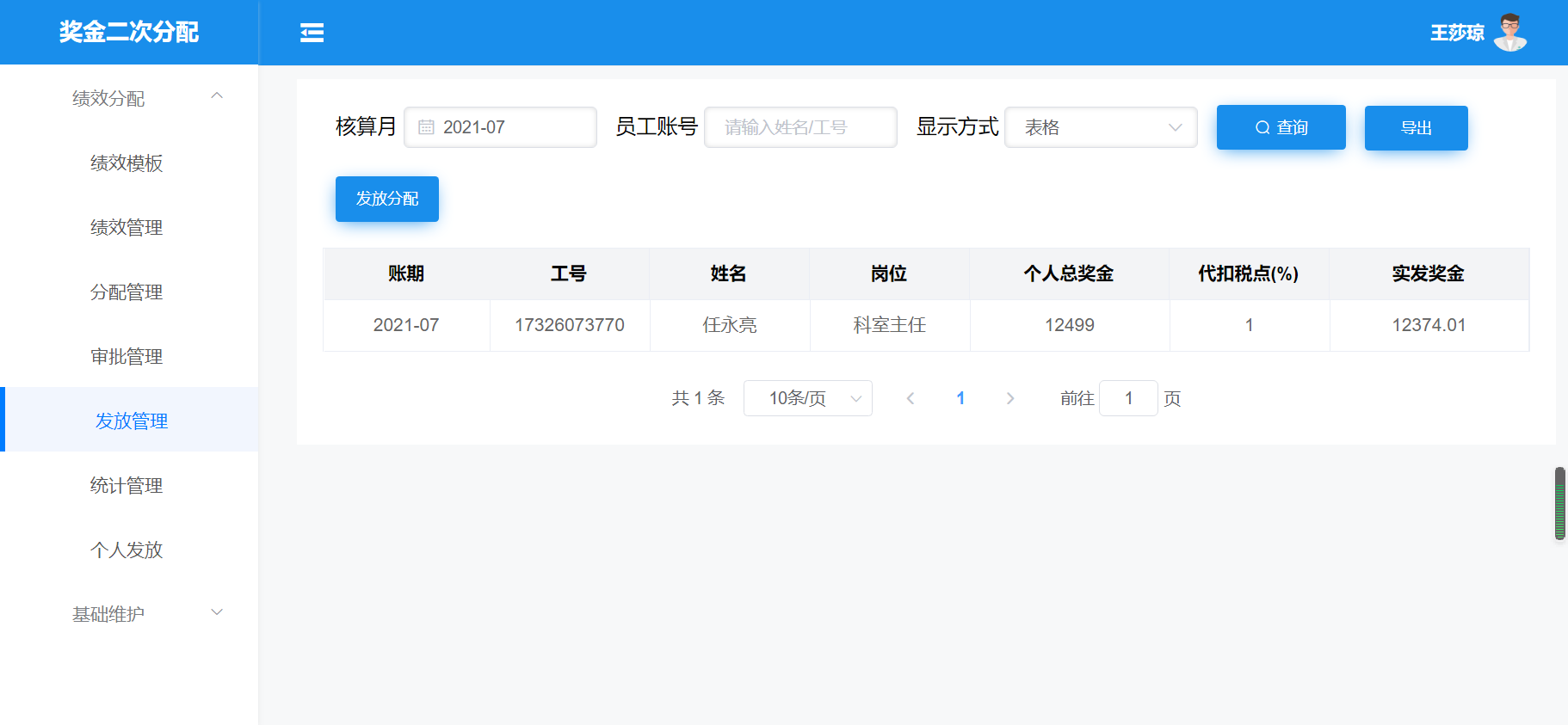Click the 姓名 column header
Screen dimensions: 1568x725
tap(729, 273)
